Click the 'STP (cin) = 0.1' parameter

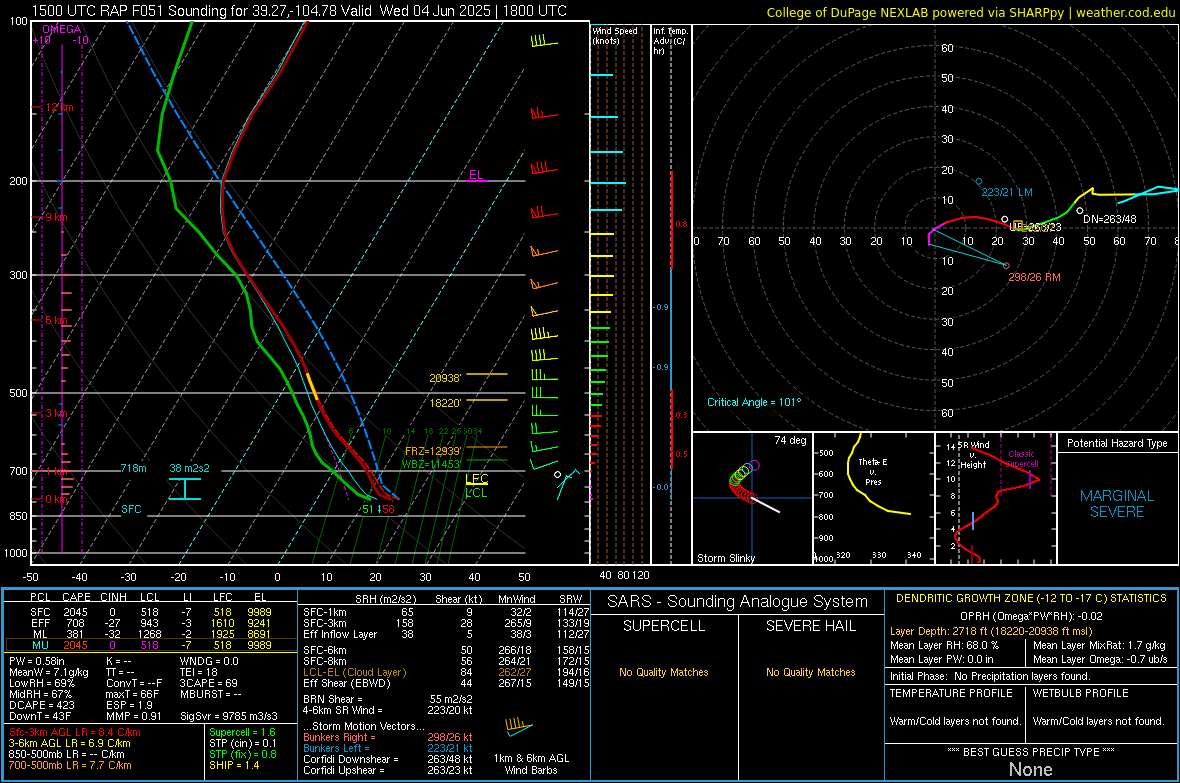click(243, 743)
